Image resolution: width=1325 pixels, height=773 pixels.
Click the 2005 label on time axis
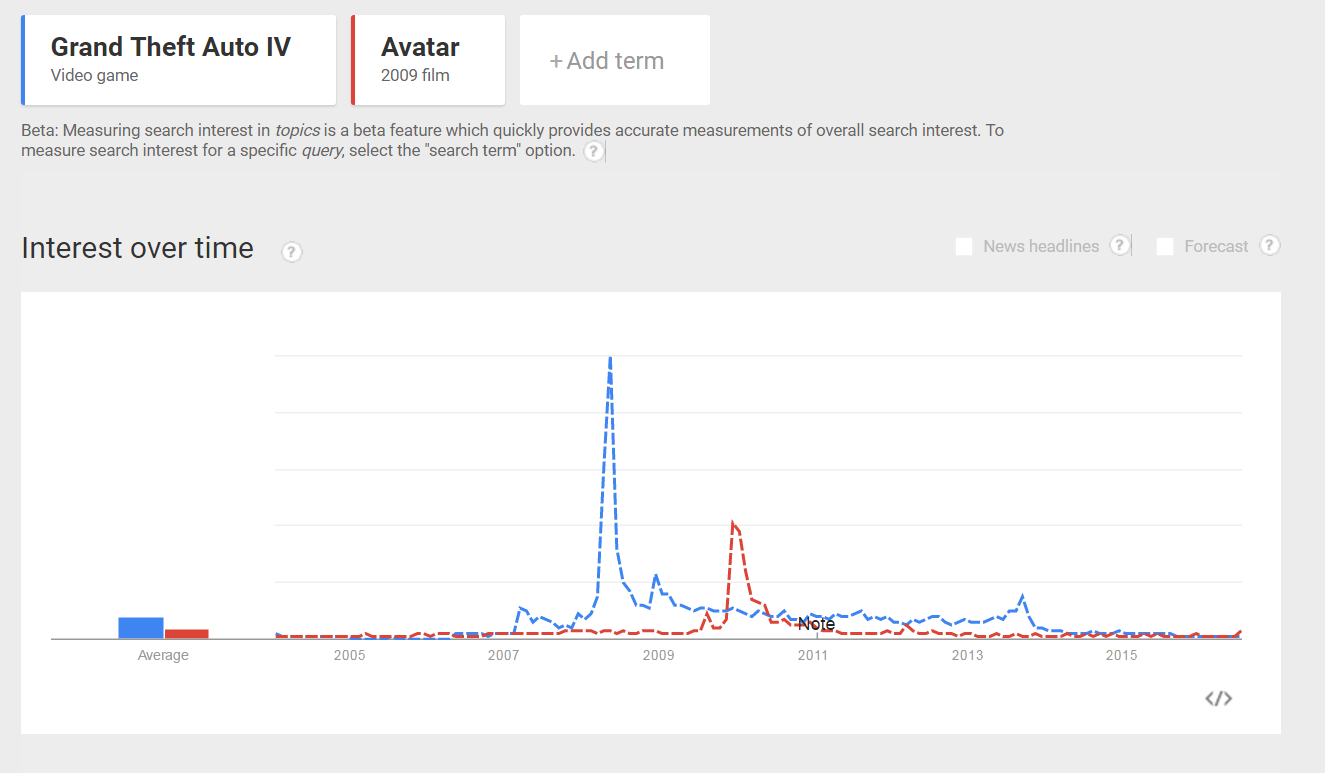[349, 656]
